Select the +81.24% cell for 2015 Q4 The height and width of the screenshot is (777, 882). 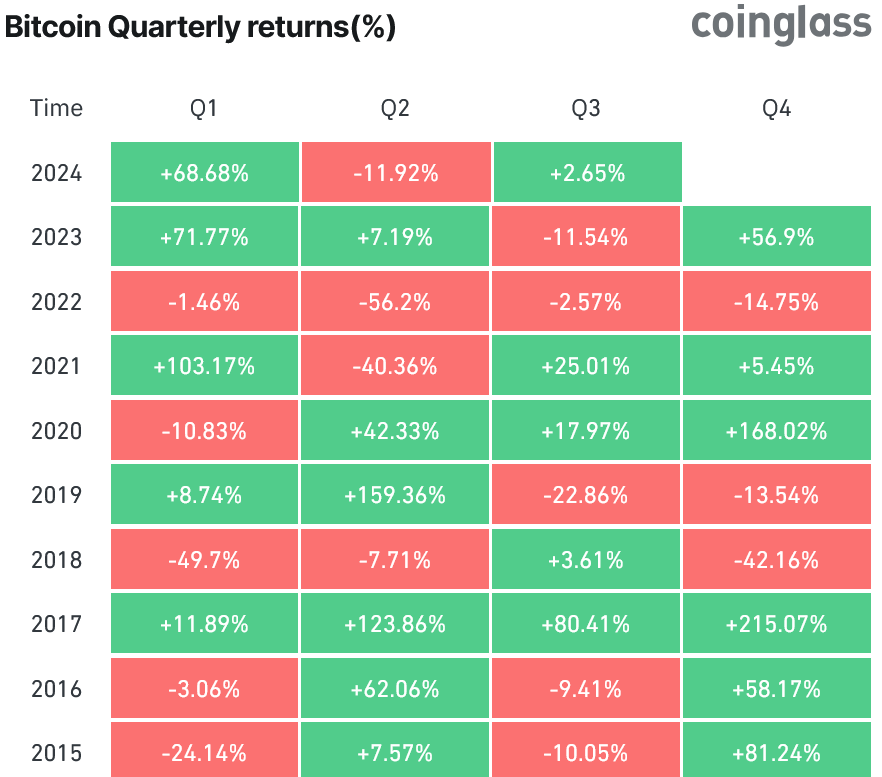tap(776, 752)
